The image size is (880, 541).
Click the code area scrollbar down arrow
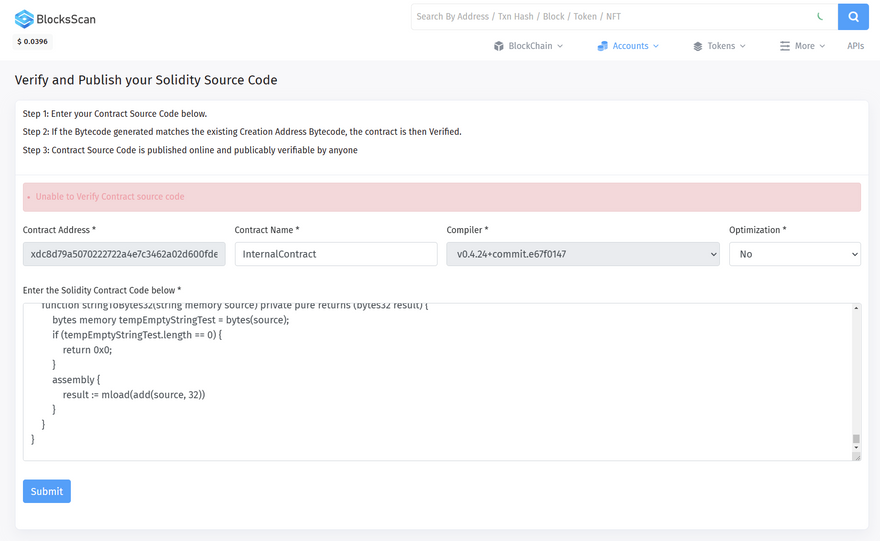pyautogui.click(x=856, y=447)
